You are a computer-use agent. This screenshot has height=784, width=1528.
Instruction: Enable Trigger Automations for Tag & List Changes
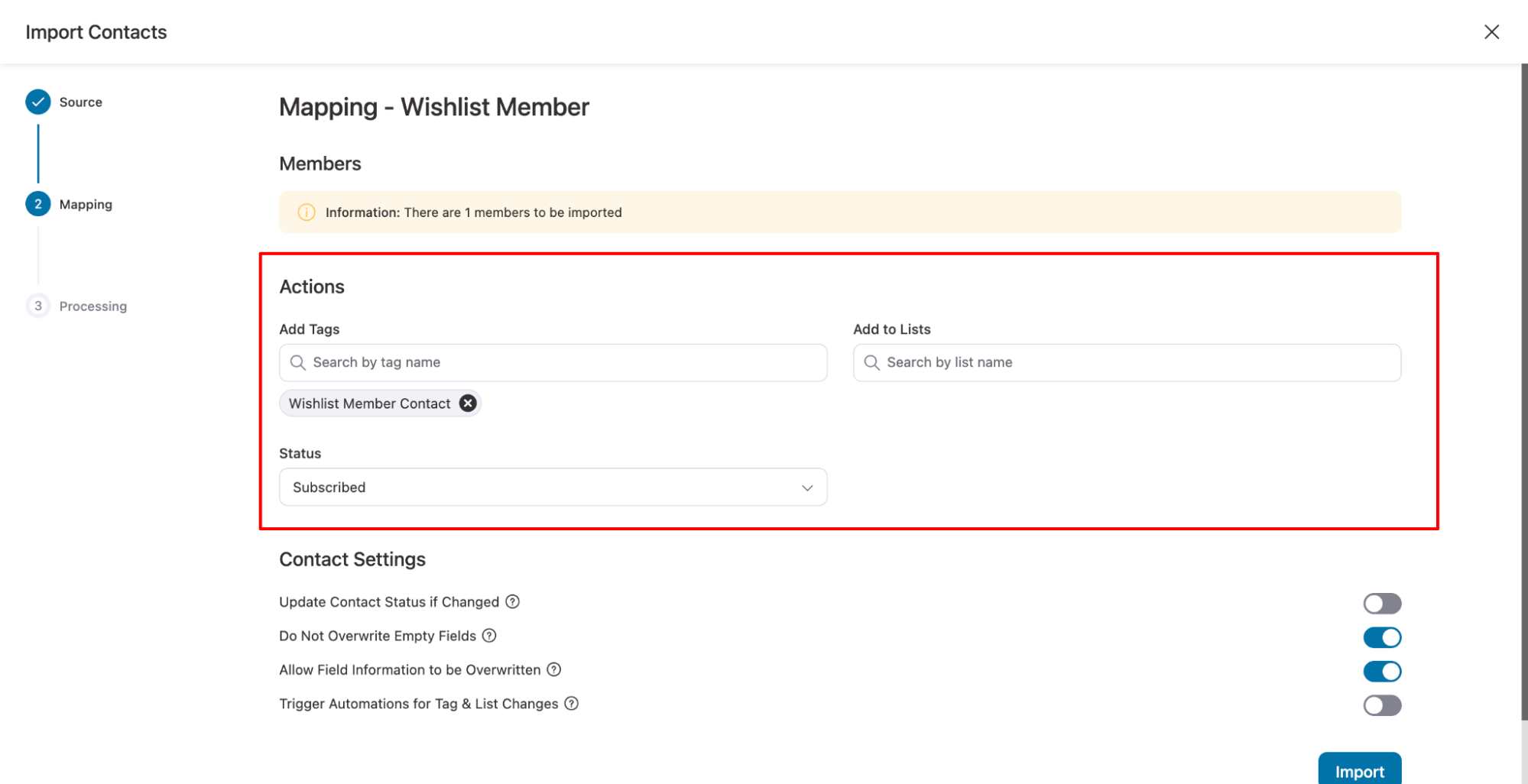tap(1381, 705)
